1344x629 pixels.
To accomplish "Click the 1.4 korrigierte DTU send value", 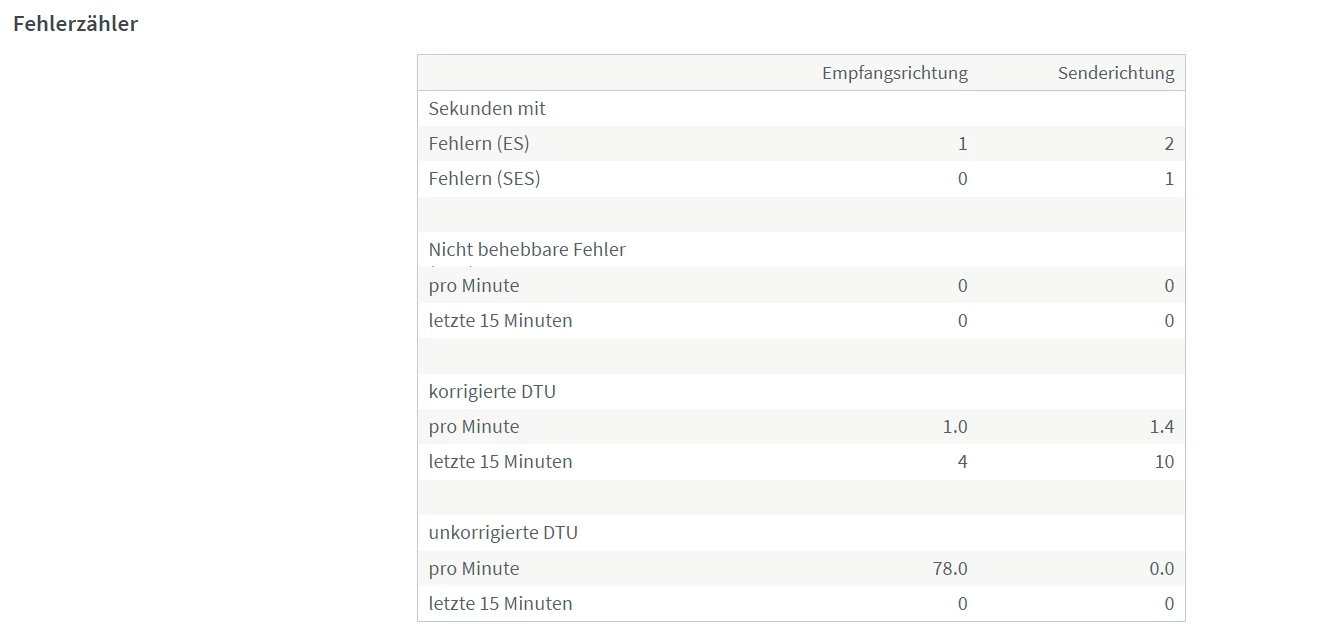I will click(1161, 427).
